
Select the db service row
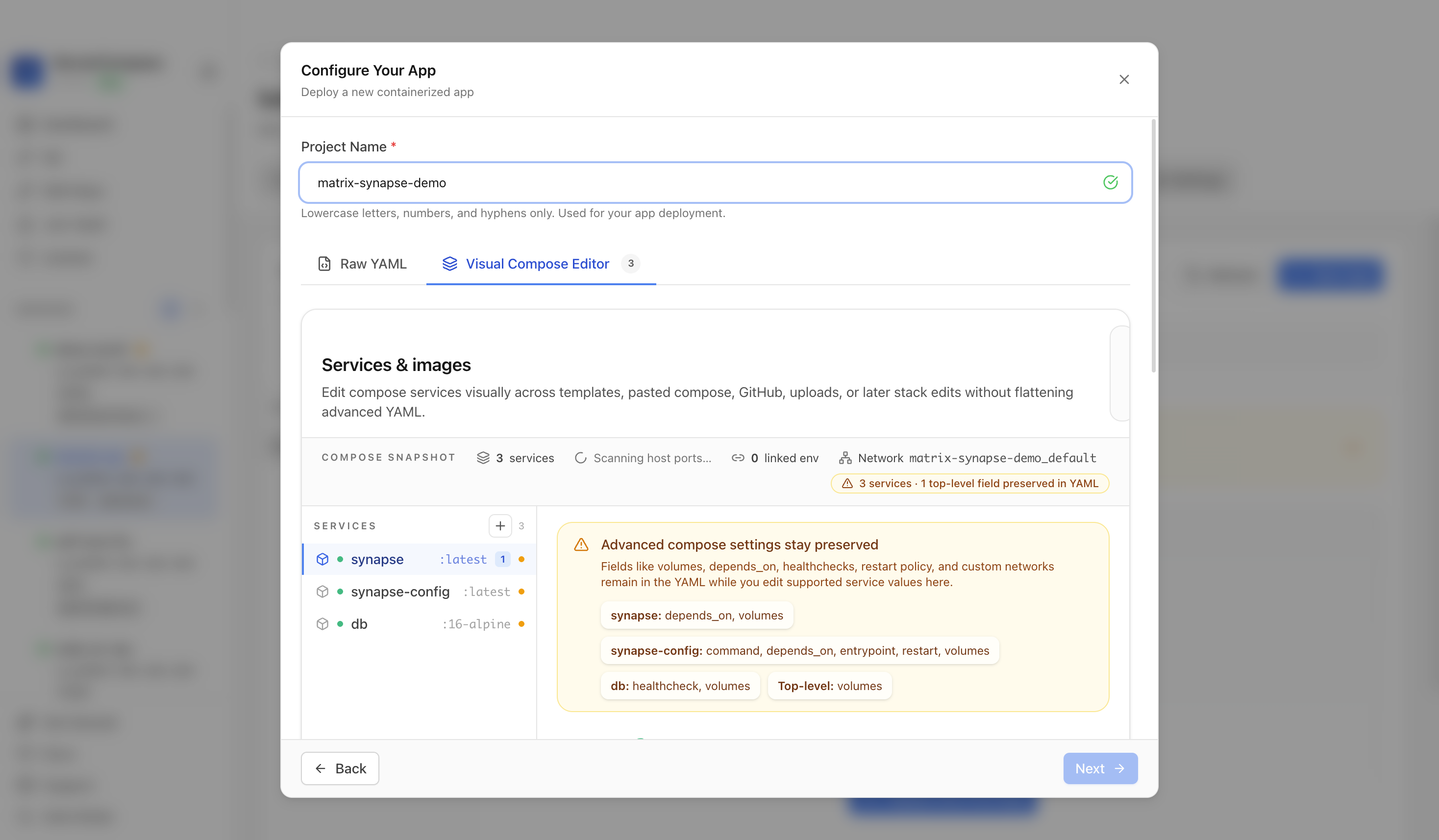click(419, 623)
